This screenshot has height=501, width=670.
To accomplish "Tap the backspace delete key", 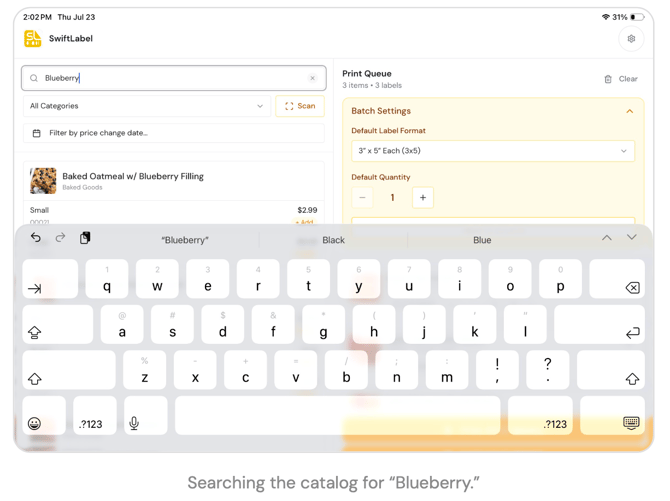I will tap(617, 279).
